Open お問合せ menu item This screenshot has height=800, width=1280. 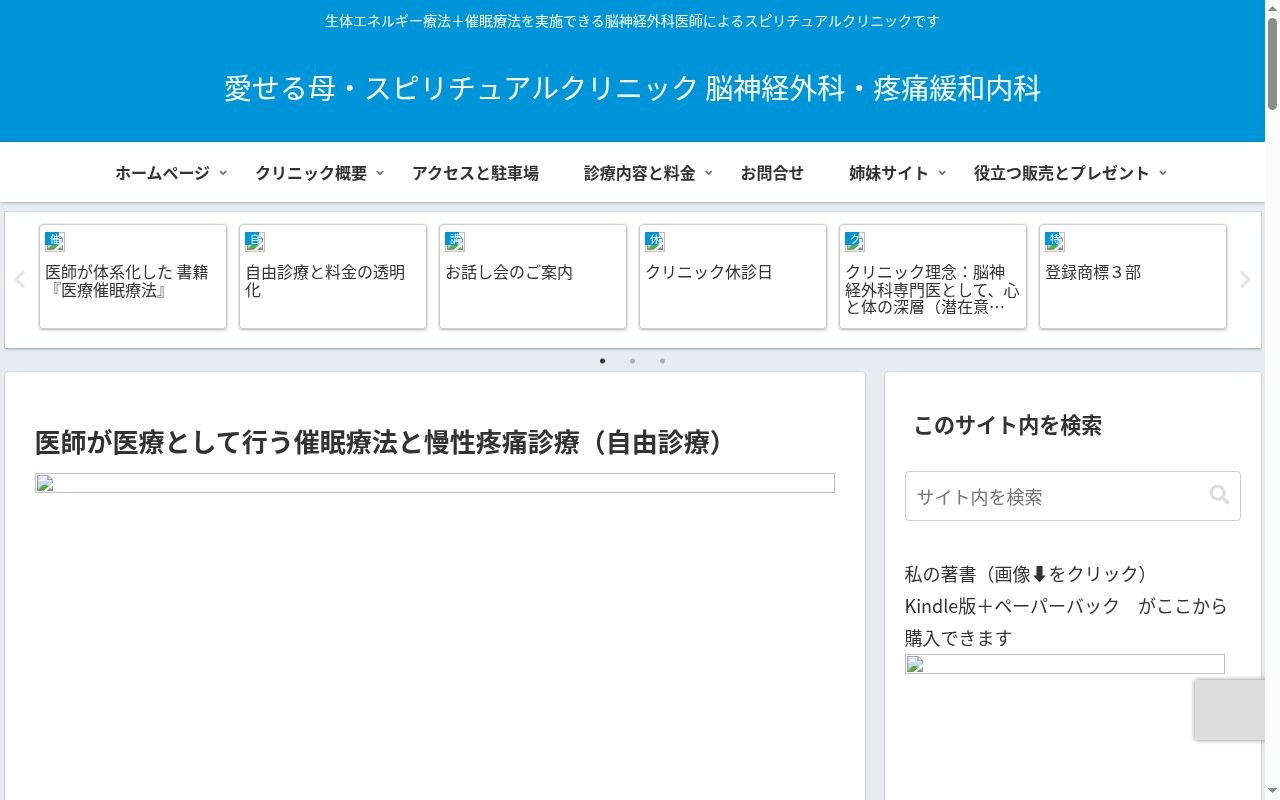click(x=772, y=173)
